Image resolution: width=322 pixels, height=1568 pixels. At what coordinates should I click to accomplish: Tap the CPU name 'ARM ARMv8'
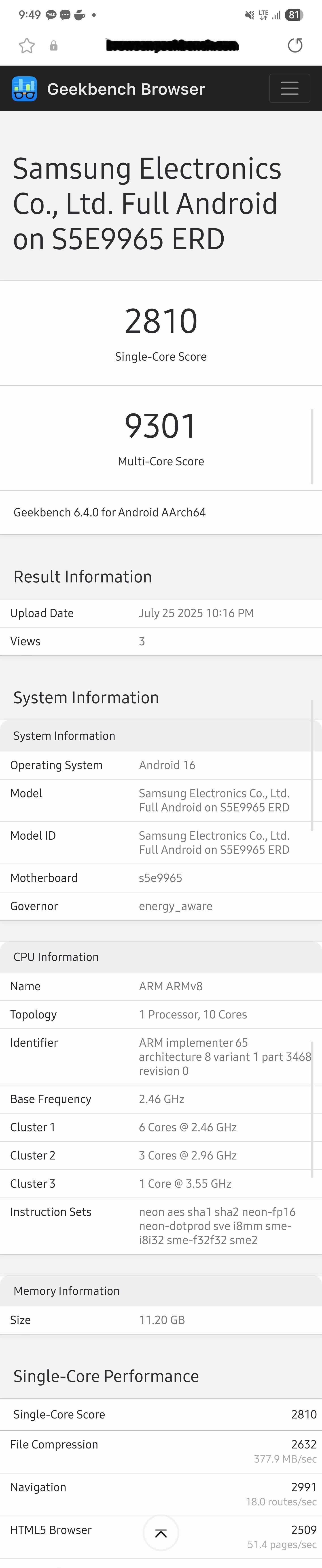pyautogui.click(x=171, y=986)
